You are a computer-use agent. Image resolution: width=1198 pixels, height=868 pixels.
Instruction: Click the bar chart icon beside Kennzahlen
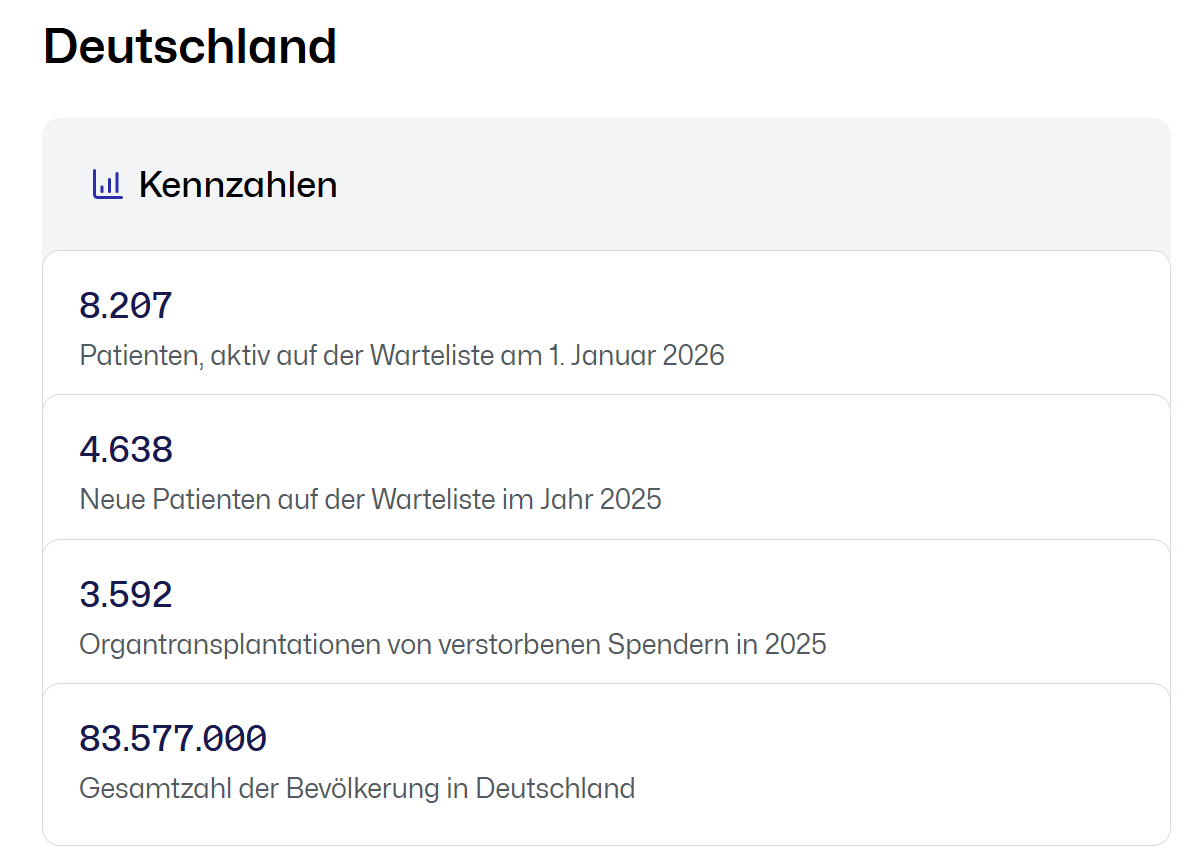(107, 184)
